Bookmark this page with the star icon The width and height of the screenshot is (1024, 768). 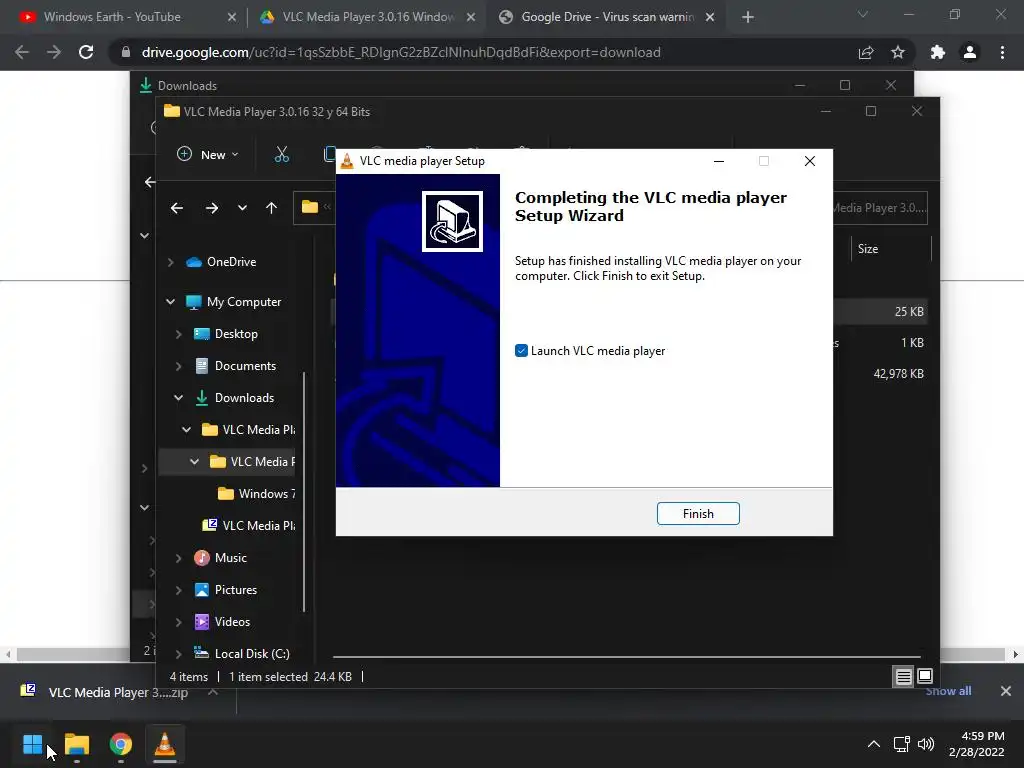898,52
